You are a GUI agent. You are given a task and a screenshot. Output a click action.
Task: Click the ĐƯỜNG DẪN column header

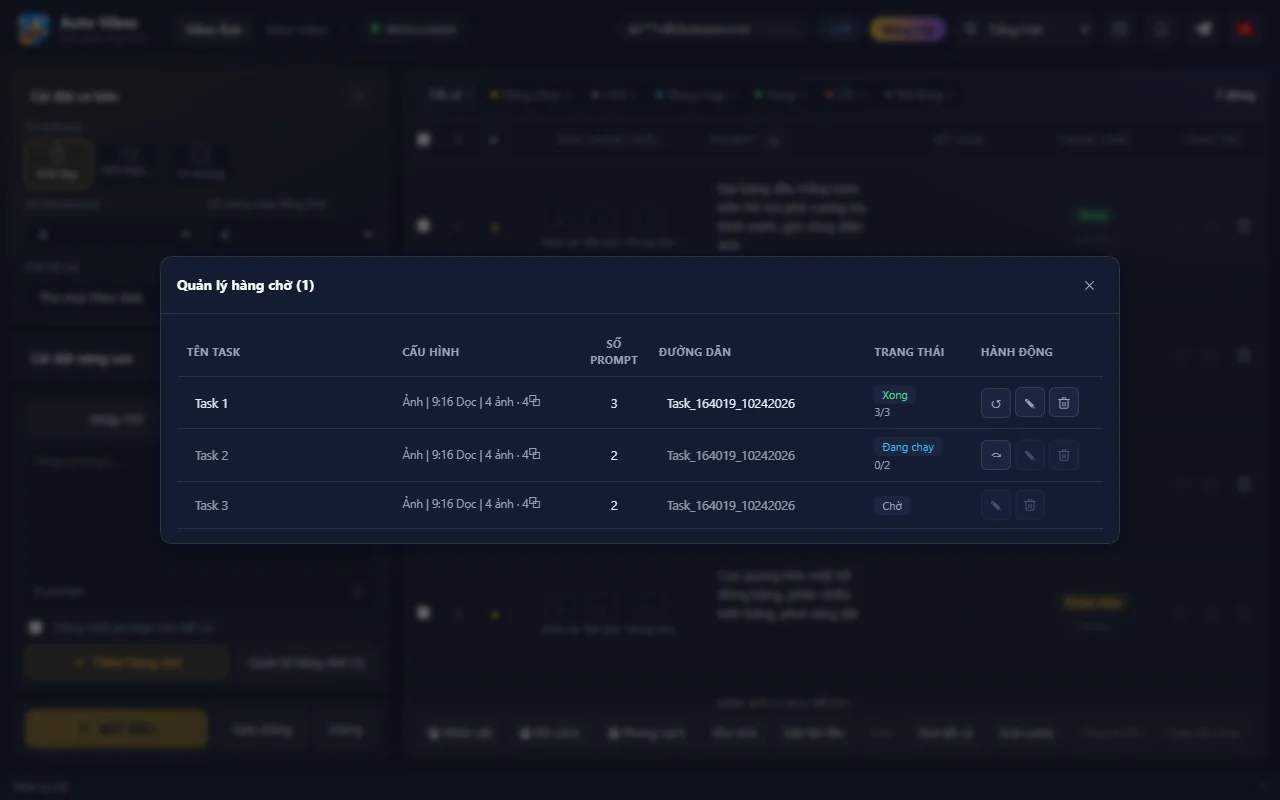pyautogui.click(x=695, y=352)
